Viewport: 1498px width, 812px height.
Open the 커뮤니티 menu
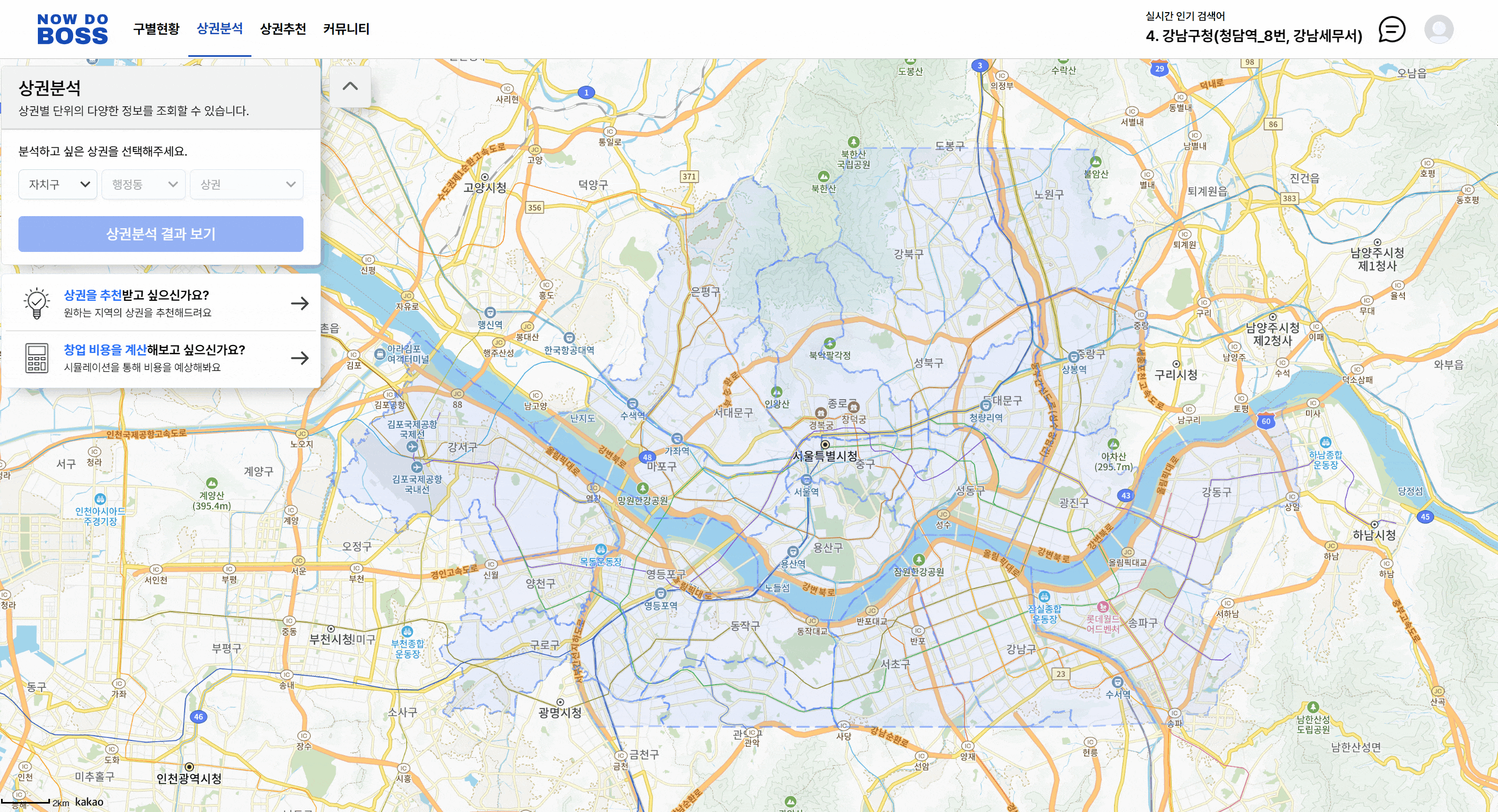(346, 28)
